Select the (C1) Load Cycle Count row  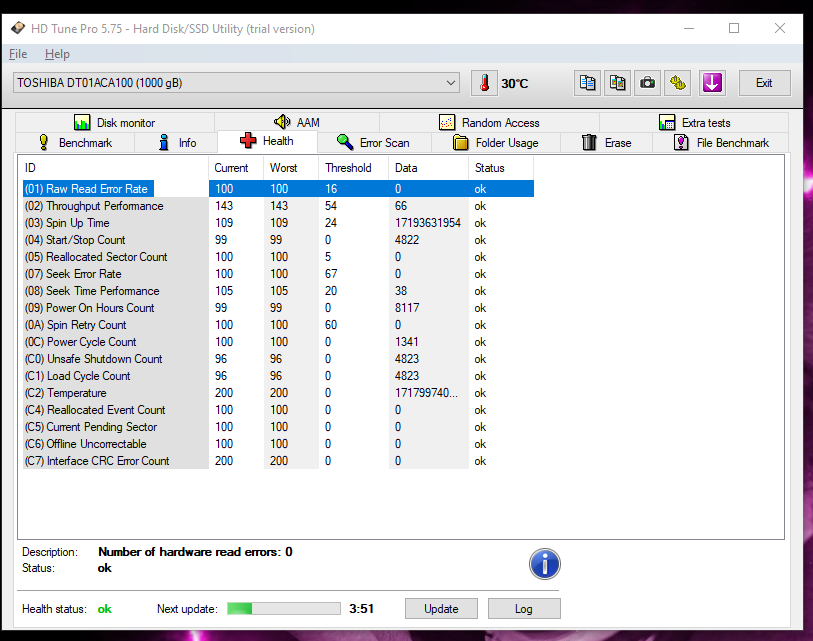278,376
